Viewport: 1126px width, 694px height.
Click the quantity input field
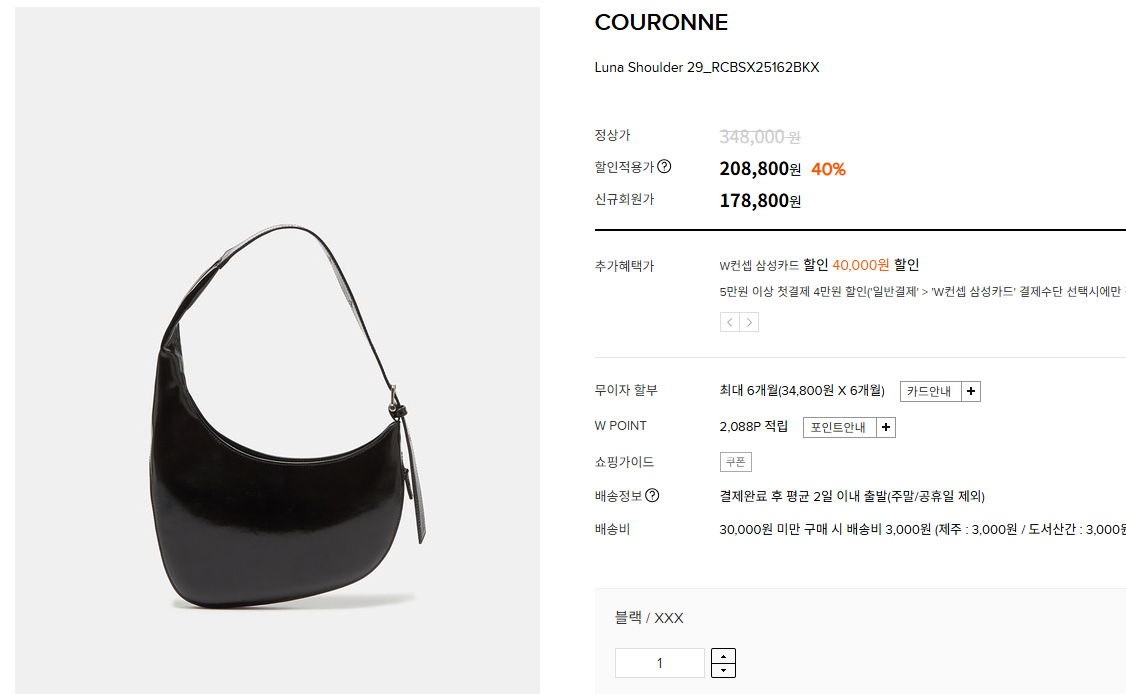coord(660,663)
